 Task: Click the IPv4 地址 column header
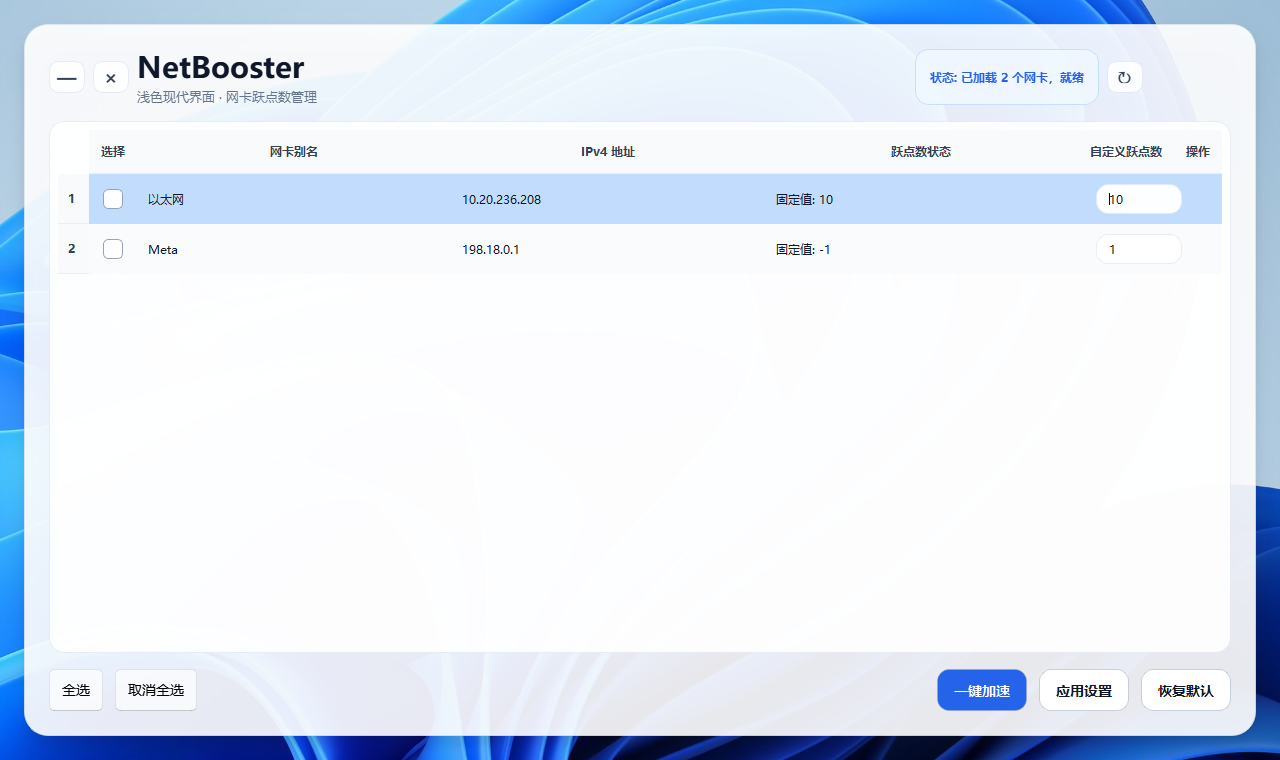tap(608, 152)
